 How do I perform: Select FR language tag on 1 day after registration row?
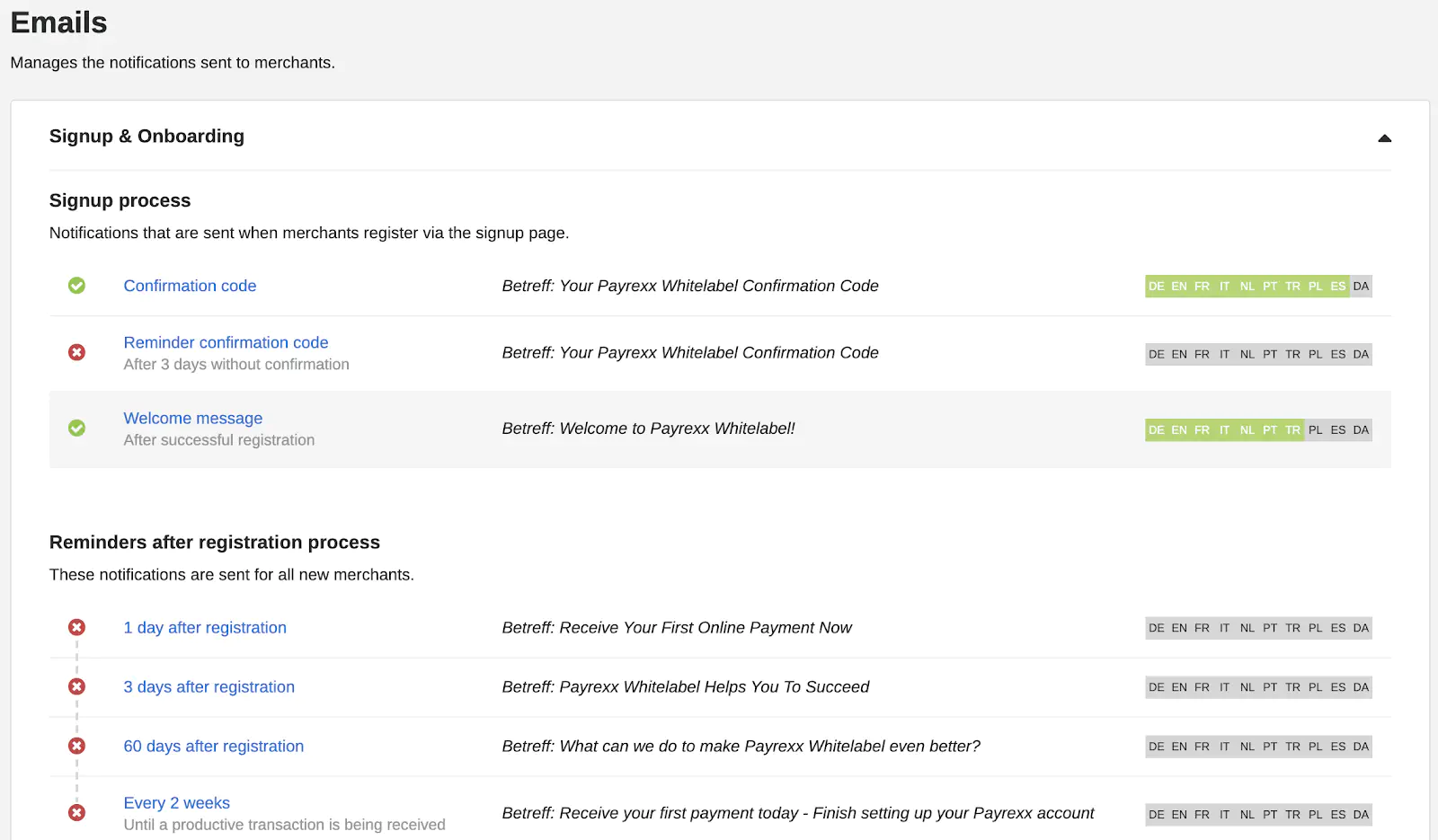(x=1202, y=628)
